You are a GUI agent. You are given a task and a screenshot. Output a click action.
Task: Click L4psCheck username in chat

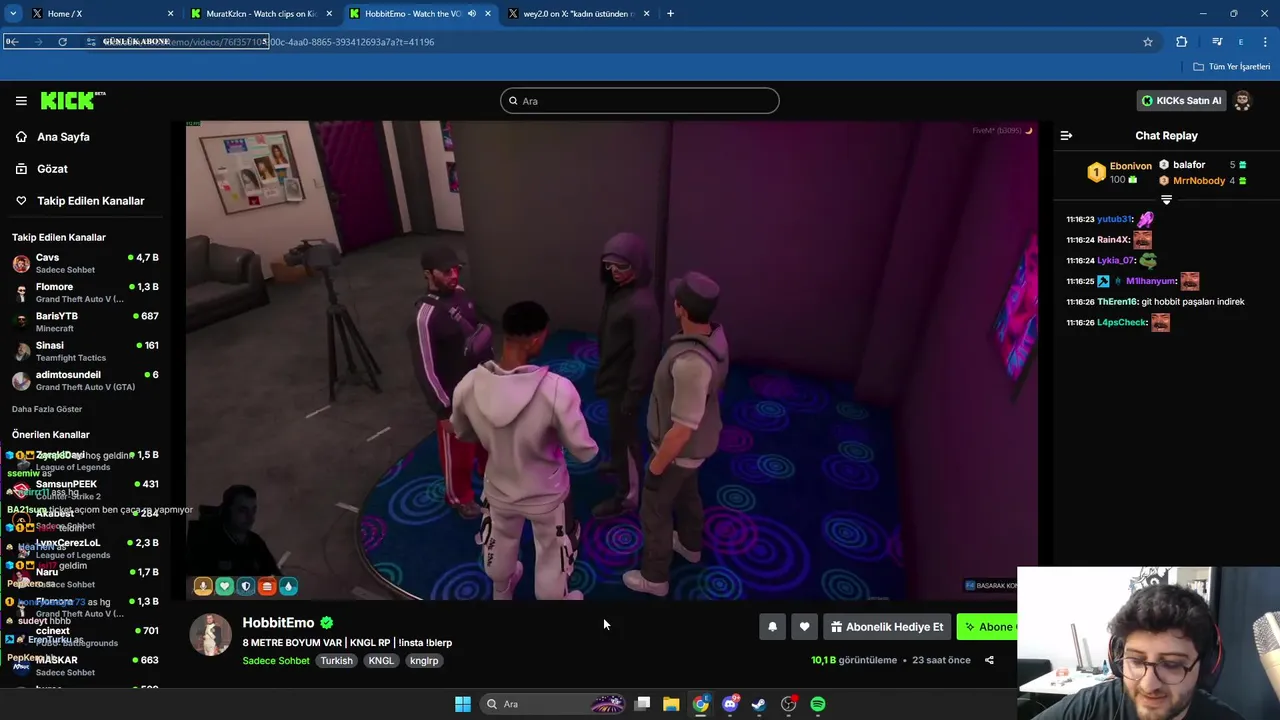click(1122, 322)
